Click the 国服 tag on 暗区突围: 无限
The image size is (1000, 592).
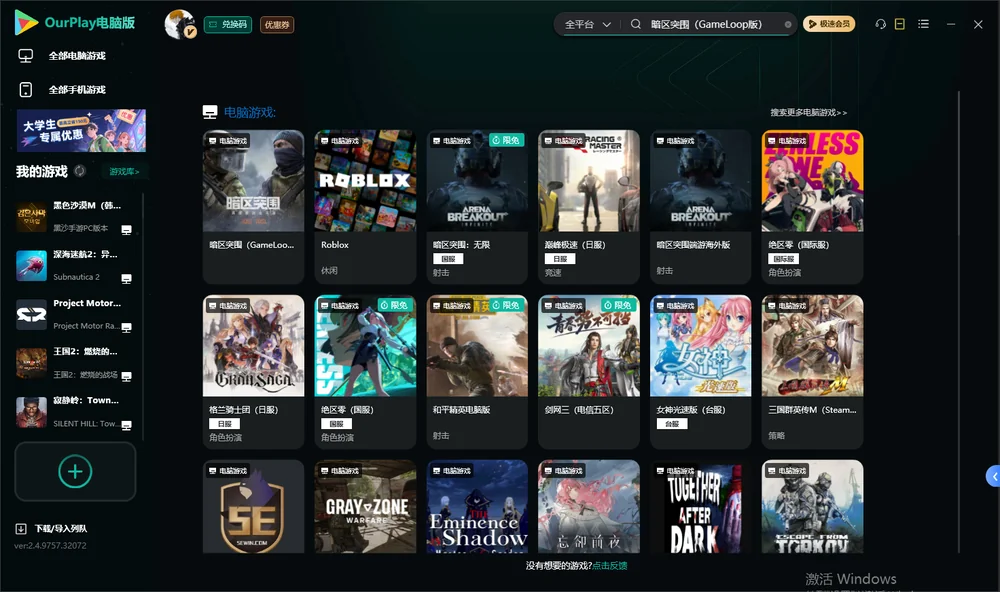point(448,258)
